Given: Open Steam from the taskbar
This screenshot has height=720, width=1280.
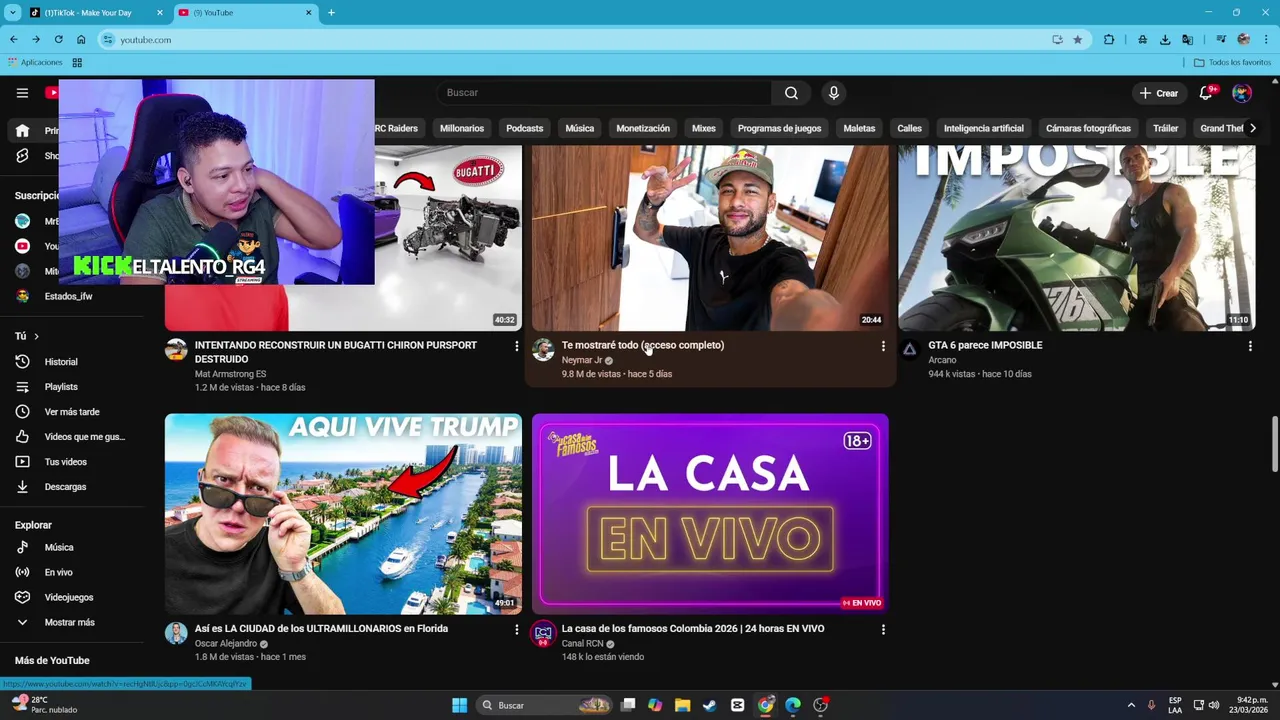Looking at the screenshot, I should (x=710, y=705).
